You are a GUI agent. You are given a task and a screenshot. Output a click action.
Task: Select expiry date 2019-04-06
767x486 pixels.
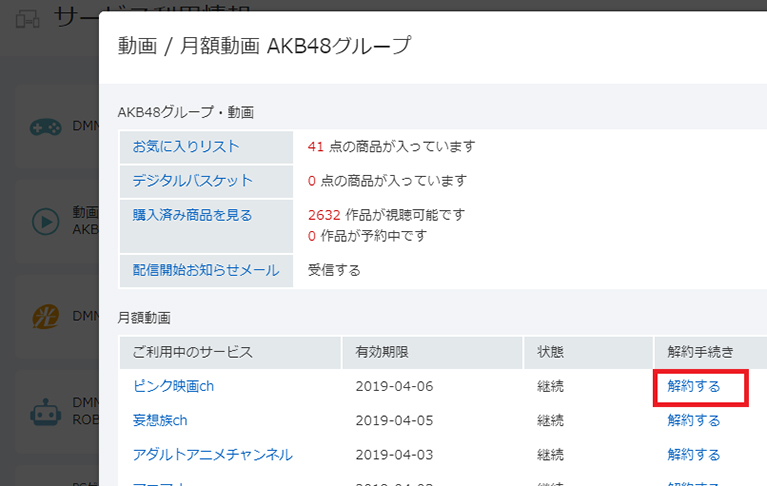click(394, 386)
